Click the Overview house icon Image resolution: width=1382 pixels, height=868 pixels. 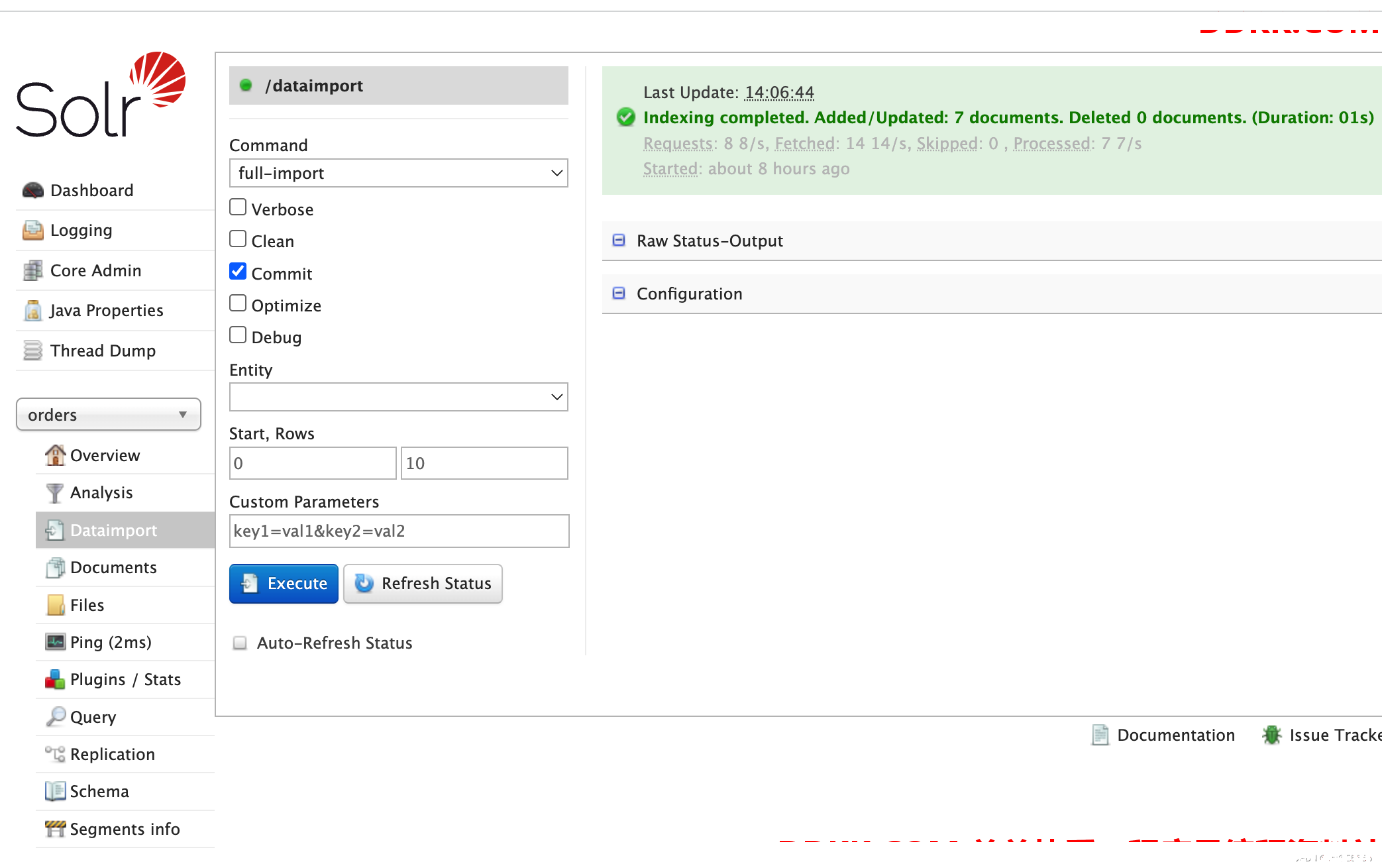(55, 455)
